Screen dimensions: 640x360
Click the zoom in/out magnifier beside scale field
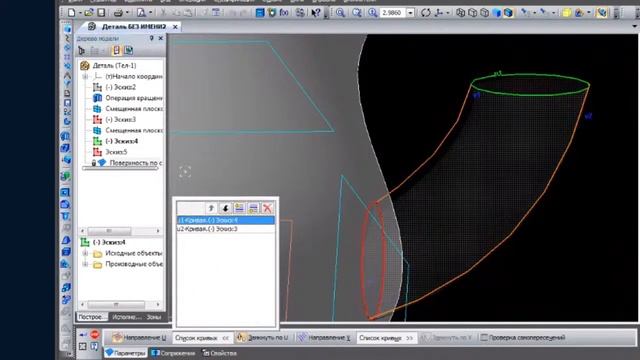pyautogui.click(x=373, y=13)
